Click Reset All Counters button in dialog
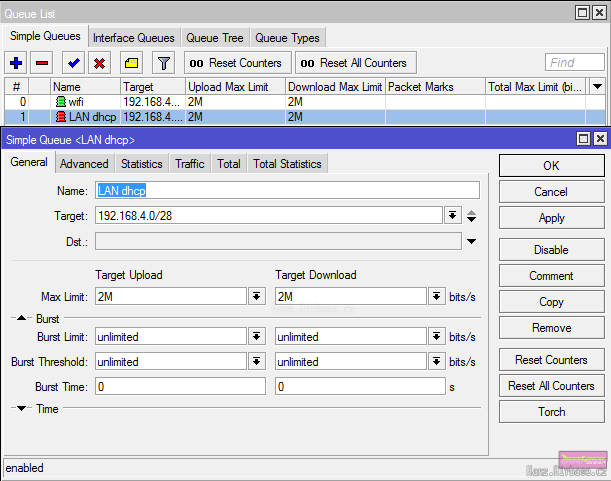The width and height of the screenshot is (611, 481). [552, 386]
